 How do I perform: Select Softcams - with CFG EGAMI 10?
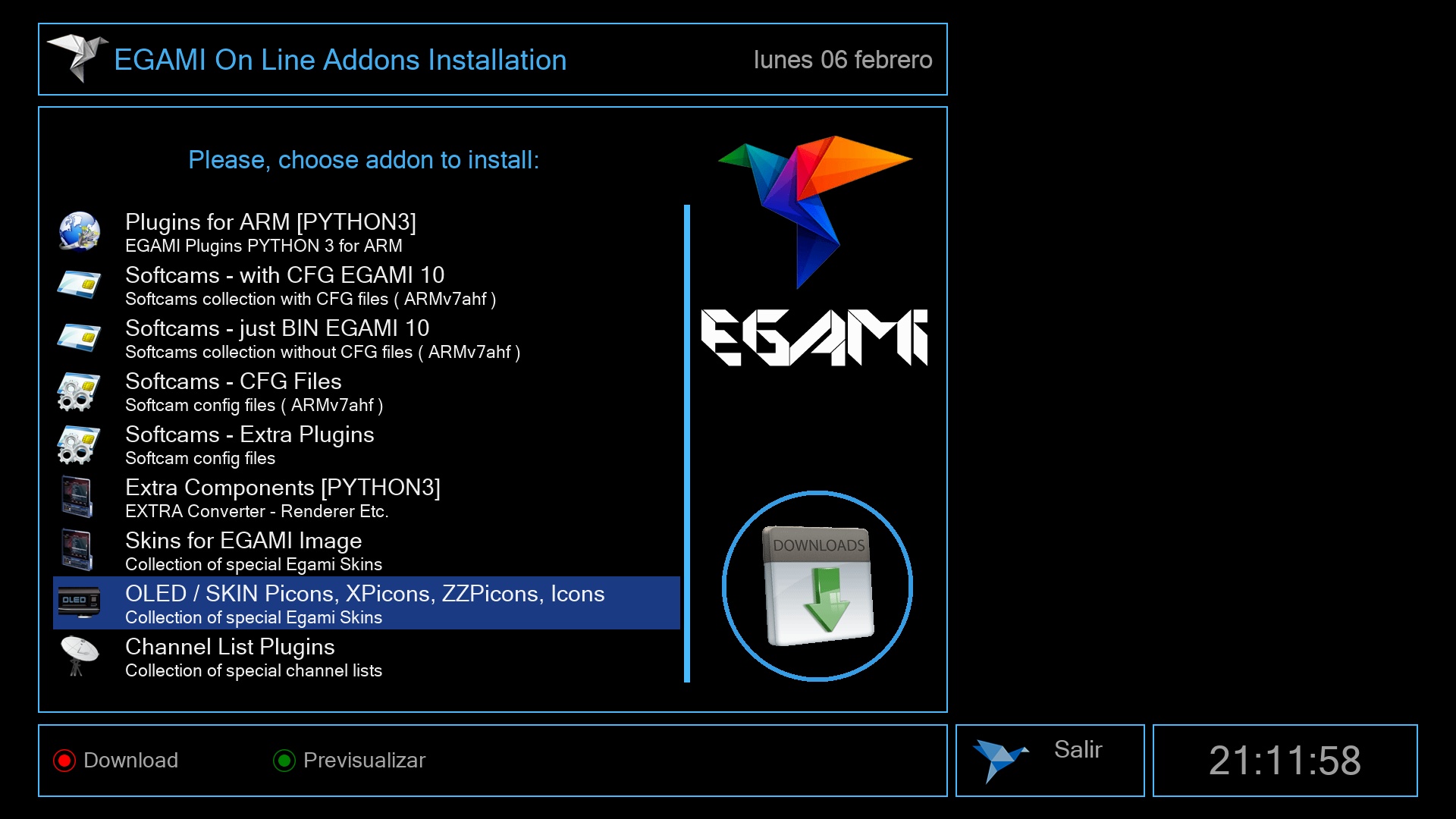tap(284, 275)
